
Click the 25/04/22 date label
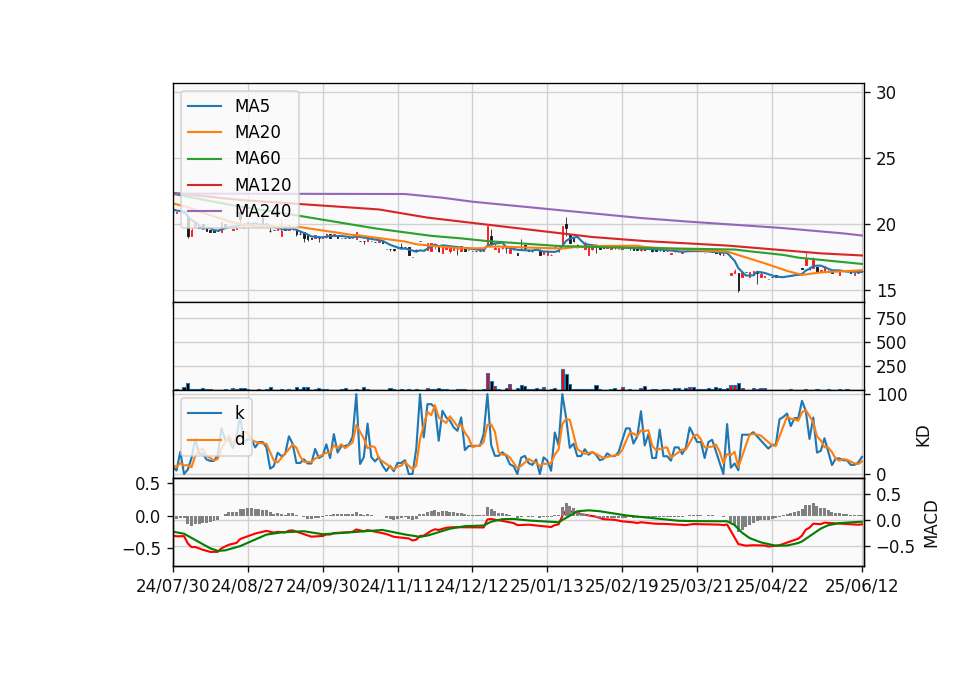[x=771, y=587]
